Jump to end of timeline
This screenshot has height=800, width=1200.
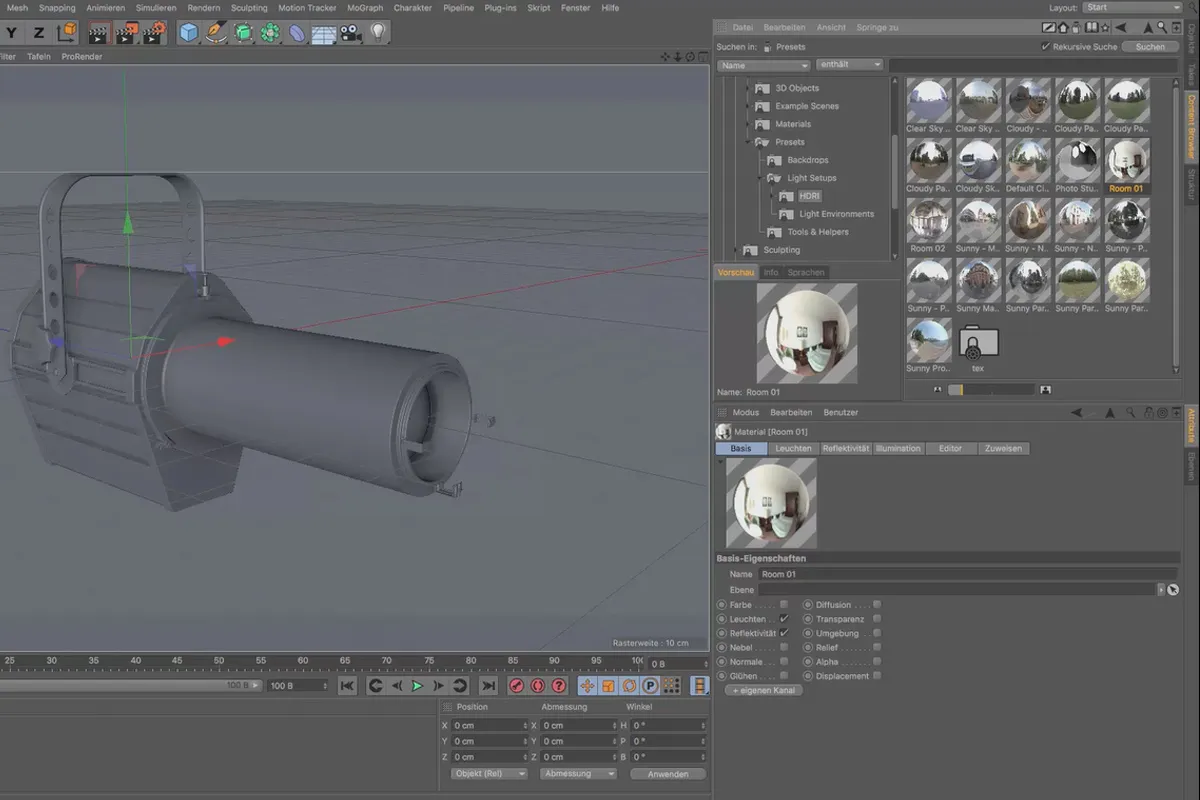click(487, 686)
